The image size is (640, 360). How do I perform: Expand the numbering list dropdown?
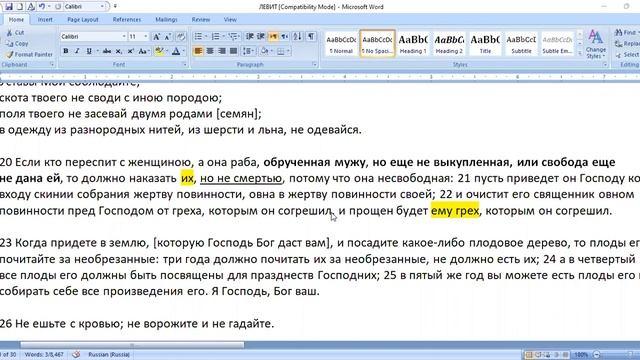click(223, 37)
